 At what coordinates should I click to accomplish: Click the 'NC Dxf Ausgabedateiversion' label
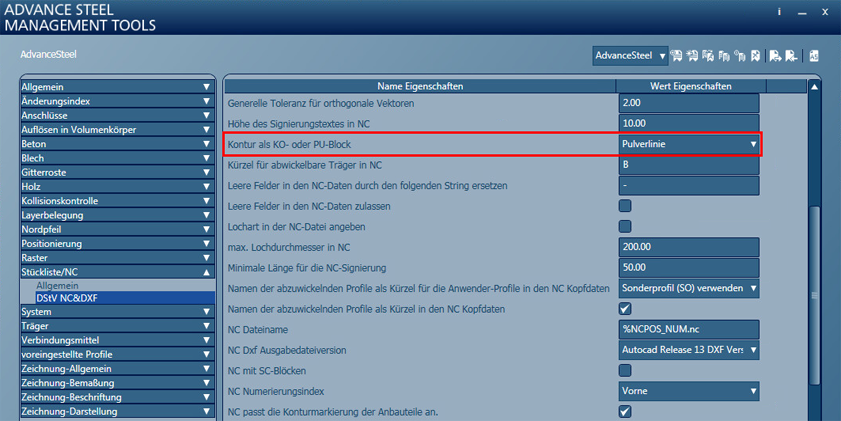286,350
